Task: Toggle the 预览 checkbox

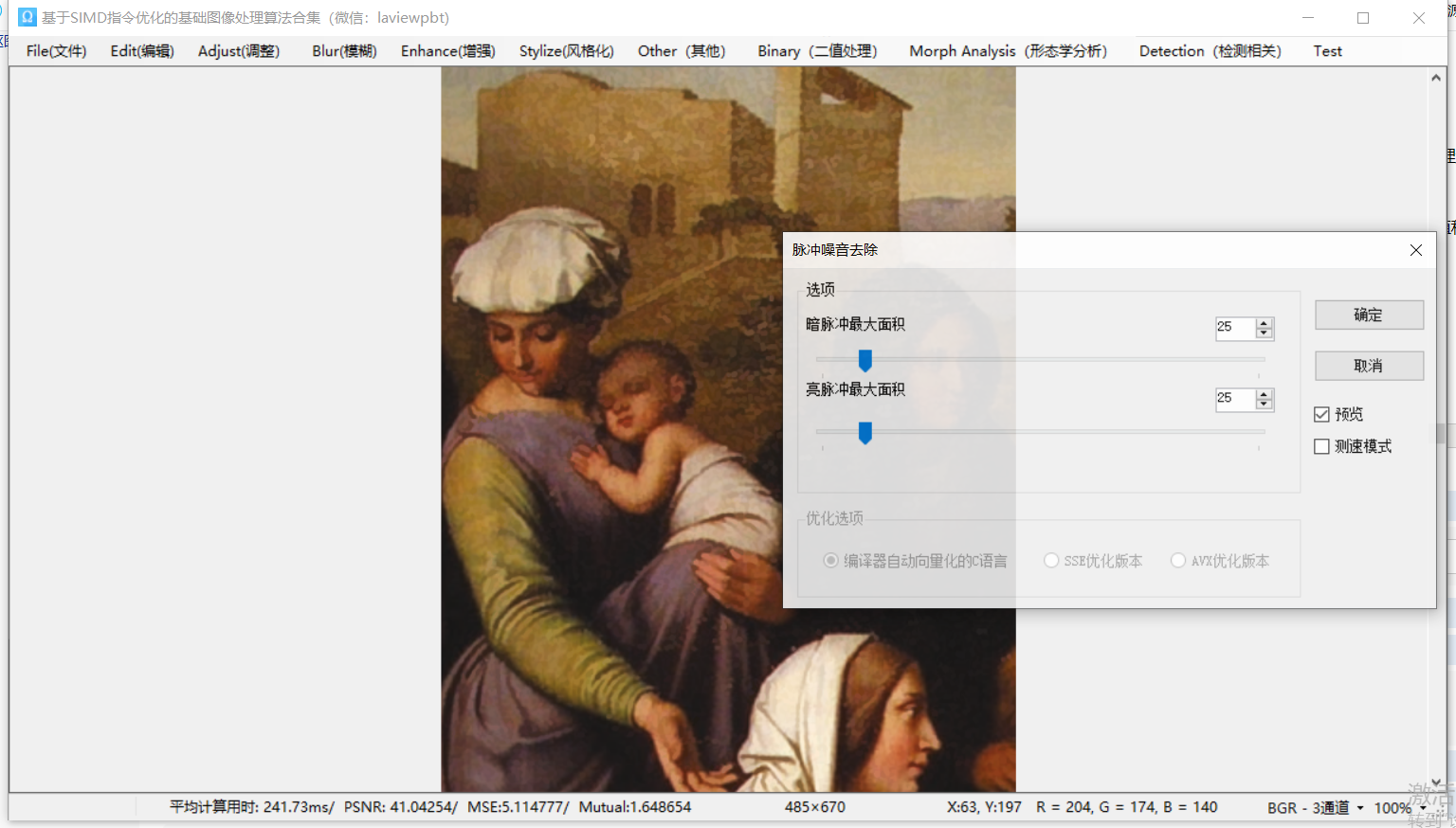Action: pos(1321,414)
